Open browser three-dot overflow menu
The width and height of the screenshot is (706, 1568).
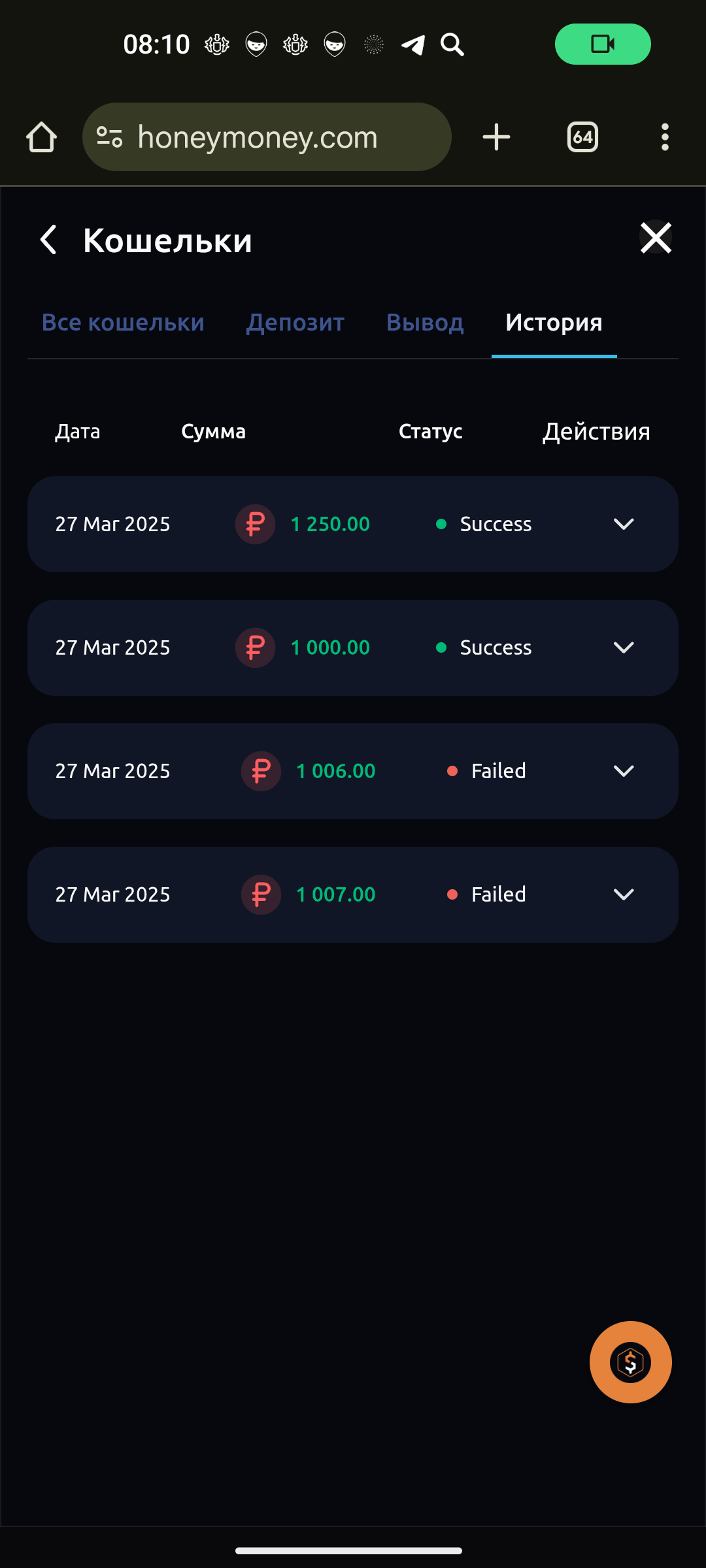click(x=665, y=137)
